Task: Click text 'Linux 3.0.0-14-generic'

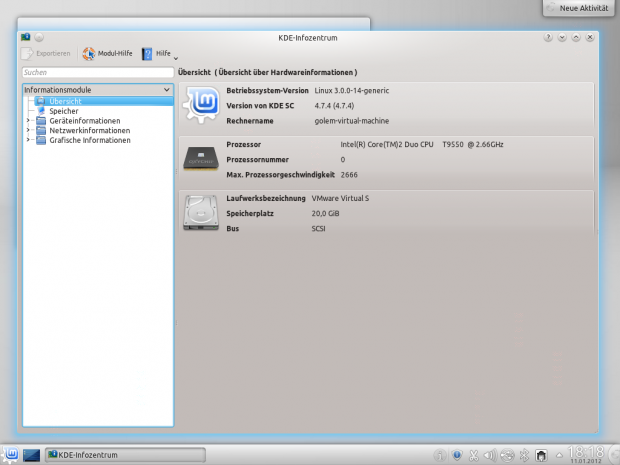Action: click(x=352, y=91)
